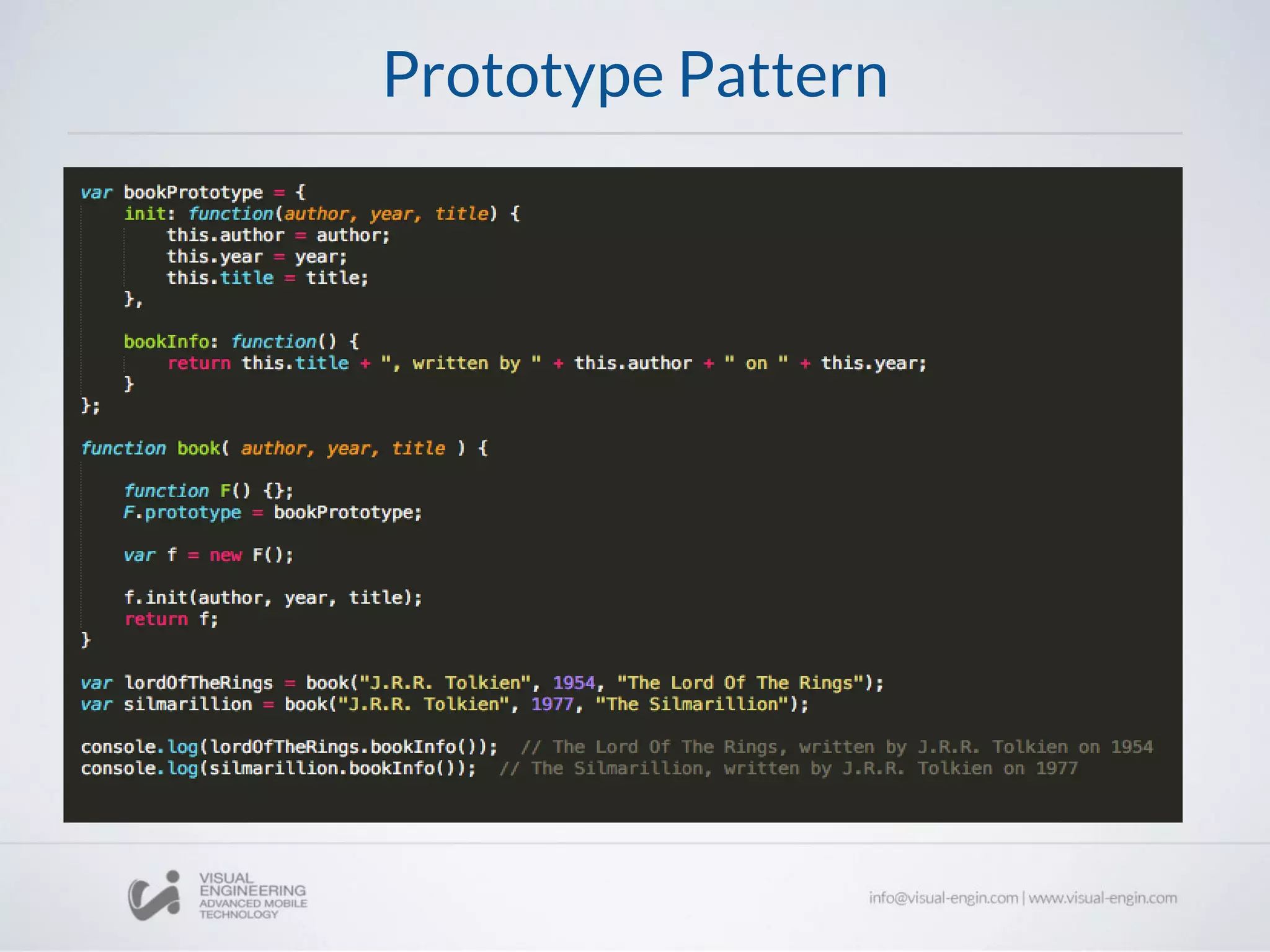Click the 'this.year = year;' line
The height and width of the screenshot is (952, 1270).
pos(257,257)
